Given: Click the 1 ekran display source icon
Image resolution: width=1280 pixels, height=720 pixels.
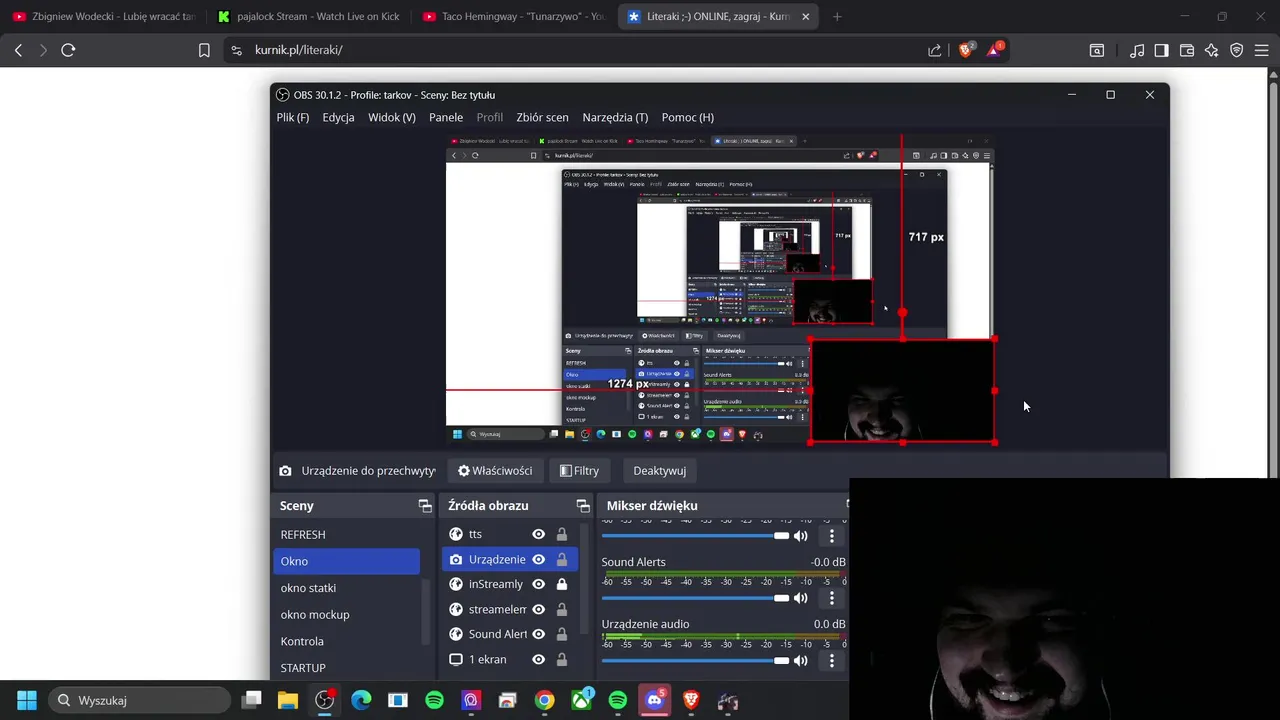Looking at the screenshot, I should 456,659.
